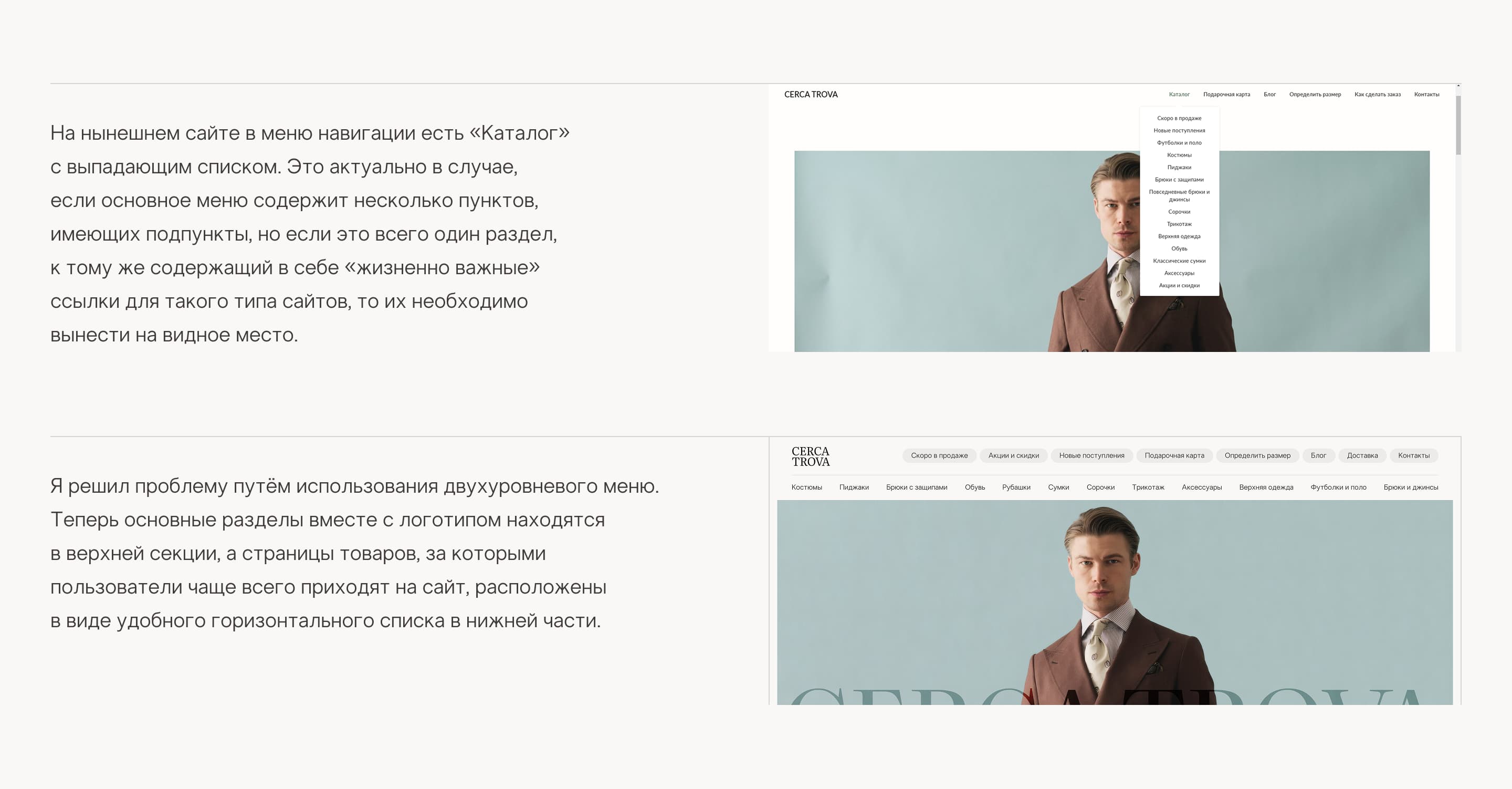Choose Верхняя одежда from dropdown list
This screenshot has width=1512, height=789.
click(x=1179, y=236)
